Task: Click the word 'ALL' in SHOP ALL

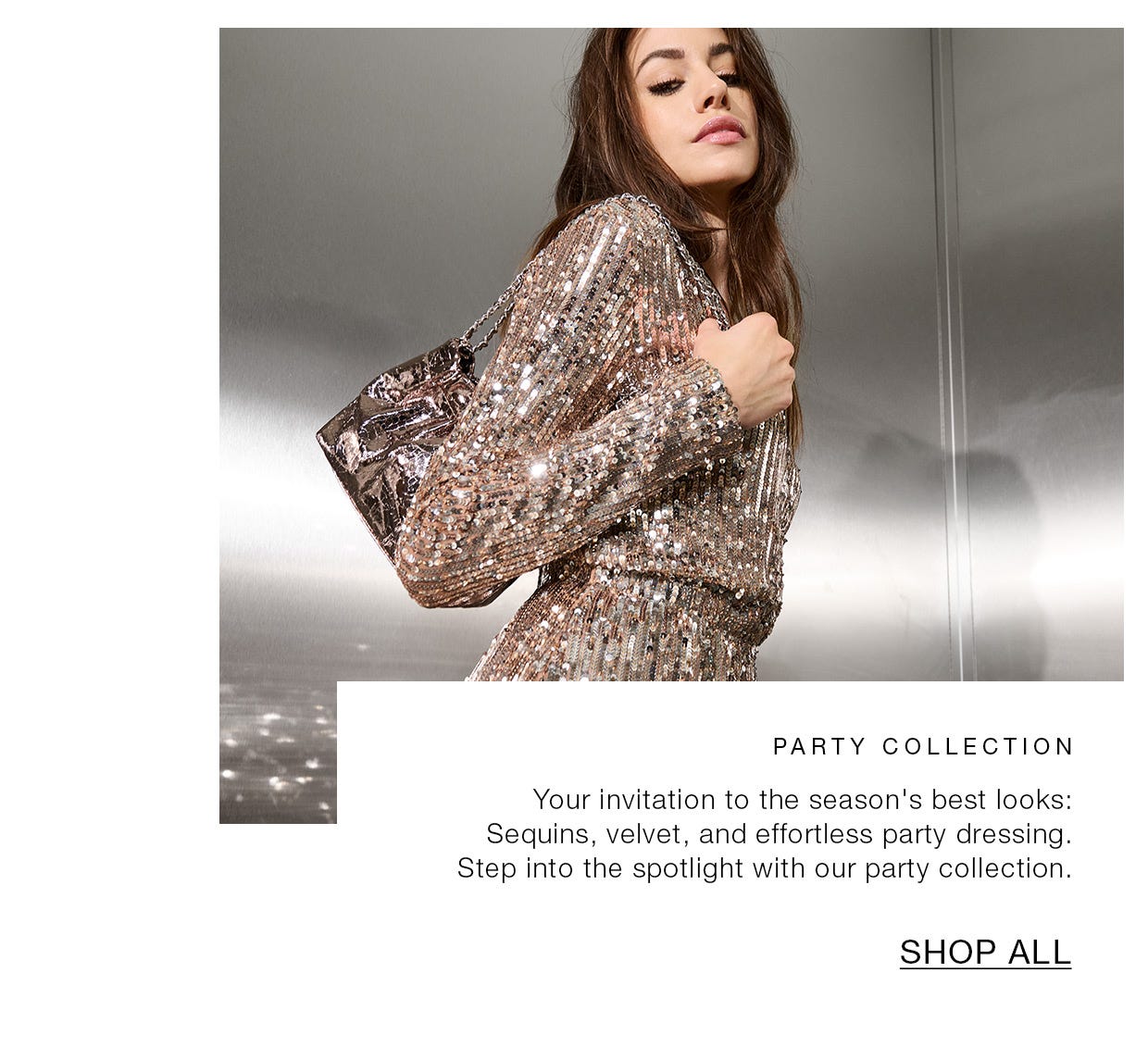Action: (1039, 952)
